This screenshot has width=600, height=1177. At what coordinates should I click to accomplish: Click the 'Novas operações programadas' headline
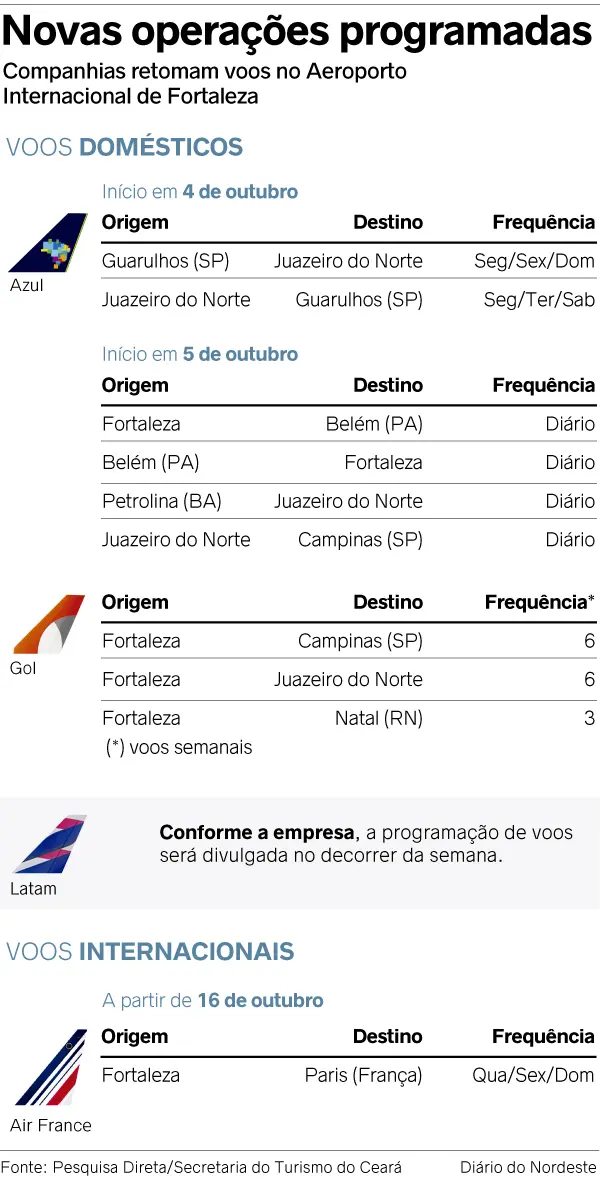pos(298,31)
